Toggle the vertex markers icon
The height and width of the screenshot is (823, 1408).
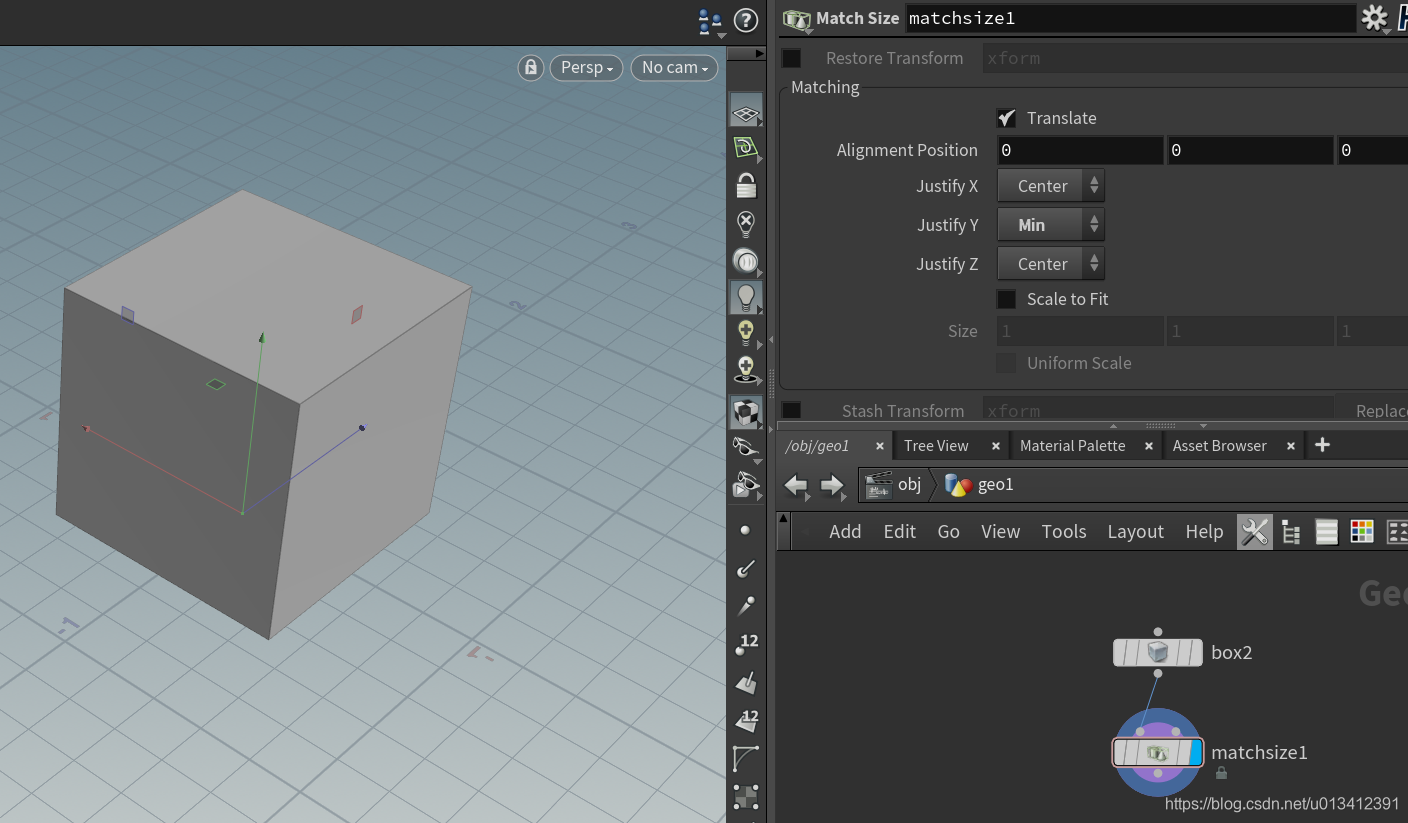point(745,797)
